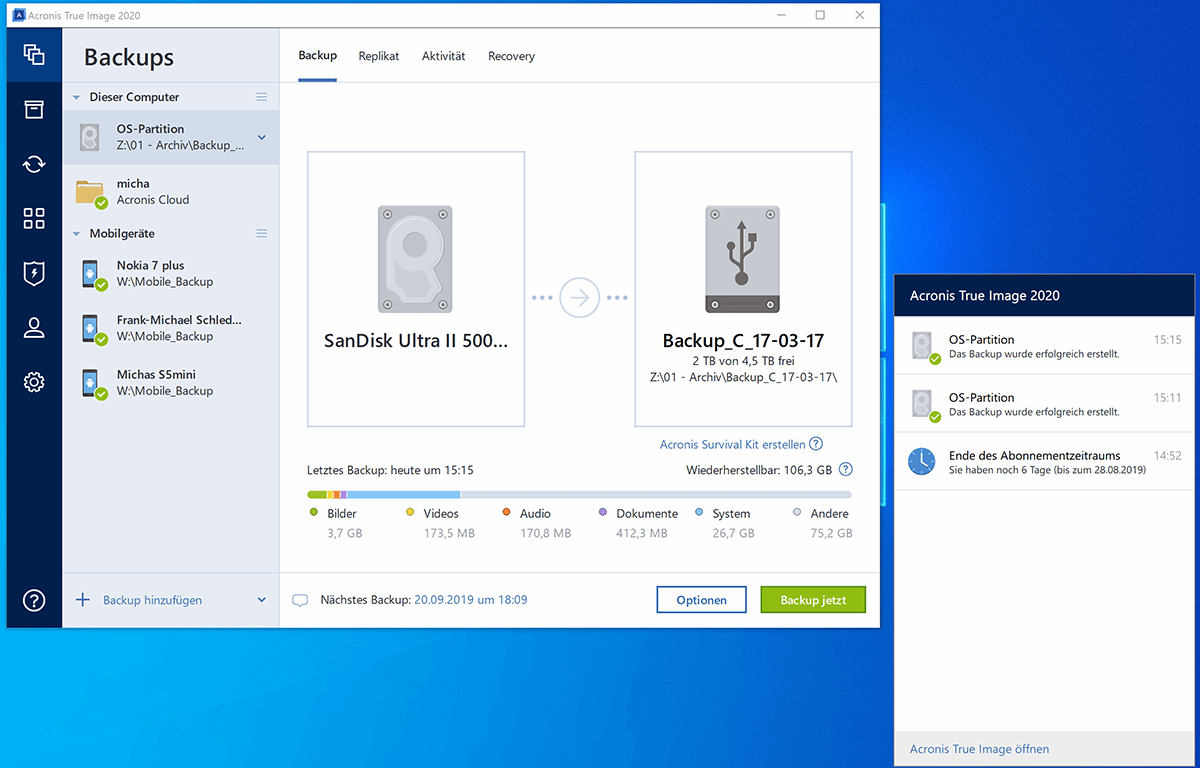This screenshot has width=1200, height=768.
Task: Open the Sync sidebar icon
Action: tap(34, 164)
